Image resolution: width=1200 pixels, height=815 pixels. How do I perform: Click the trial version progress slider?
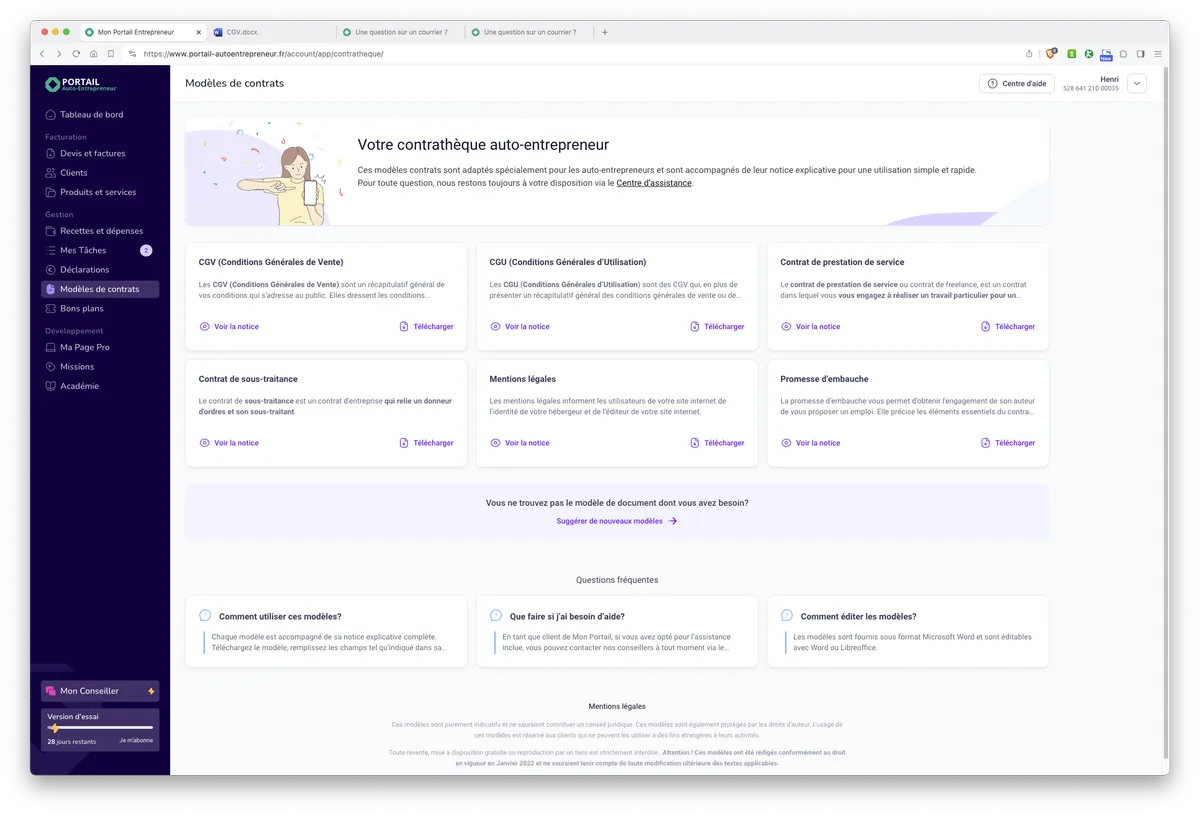coord(100,728)
